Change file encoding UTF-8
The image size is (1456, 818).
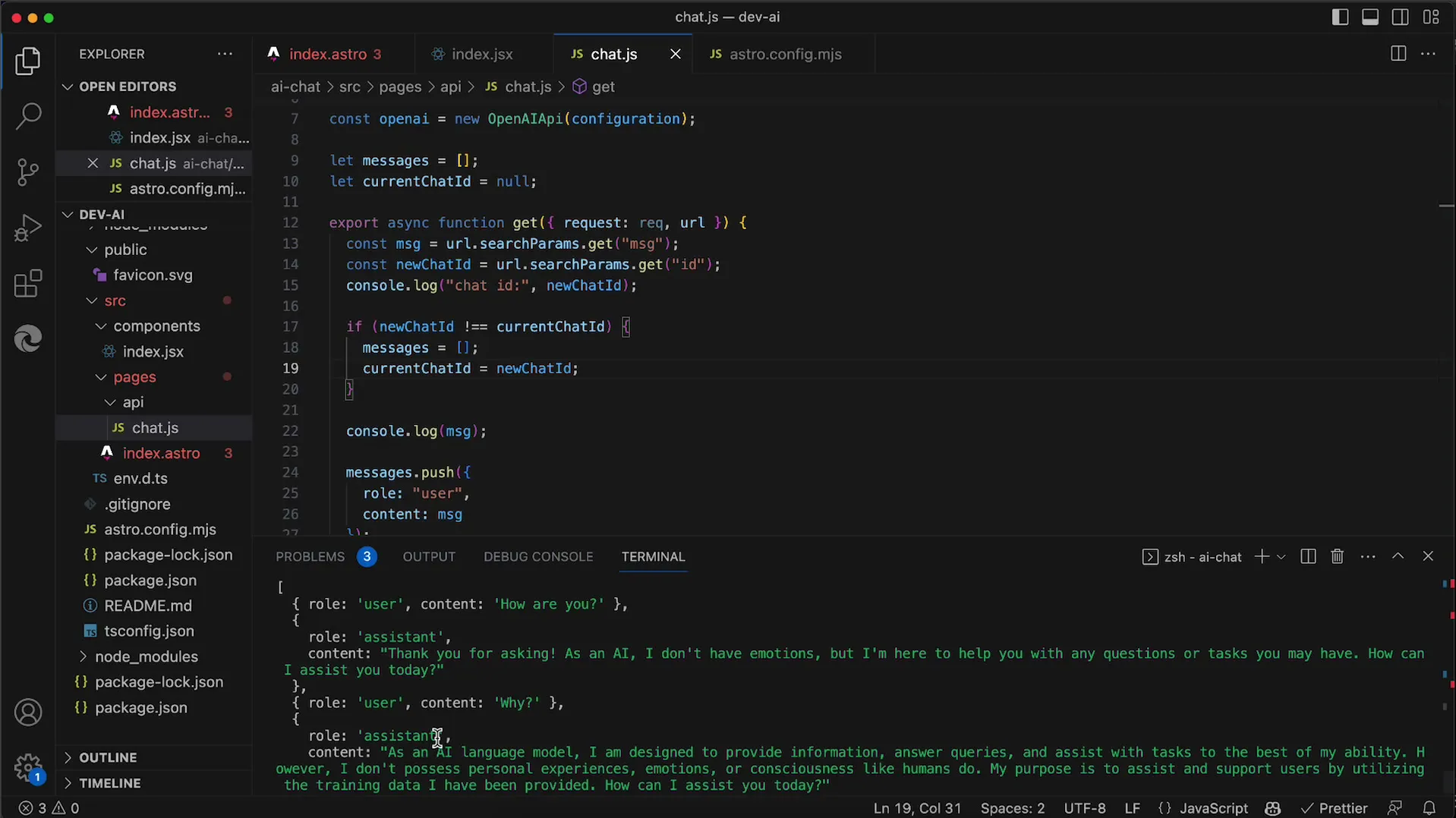coord(1084,808)
